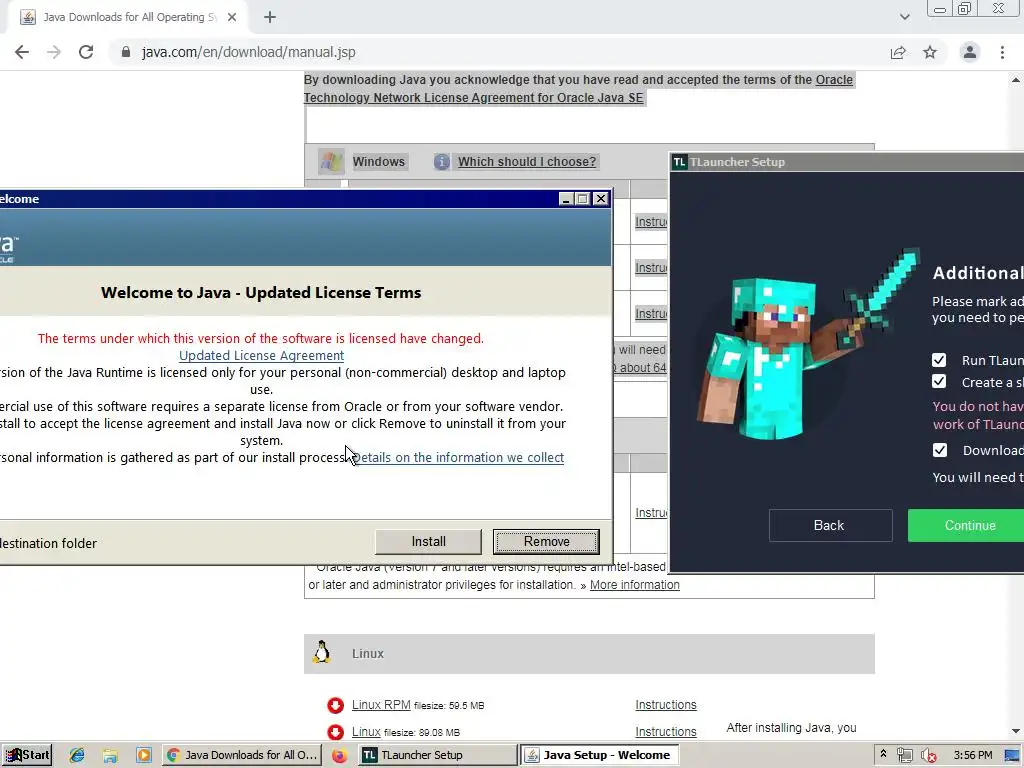
Task: Reload the Java download page
Action: point(86,52)
